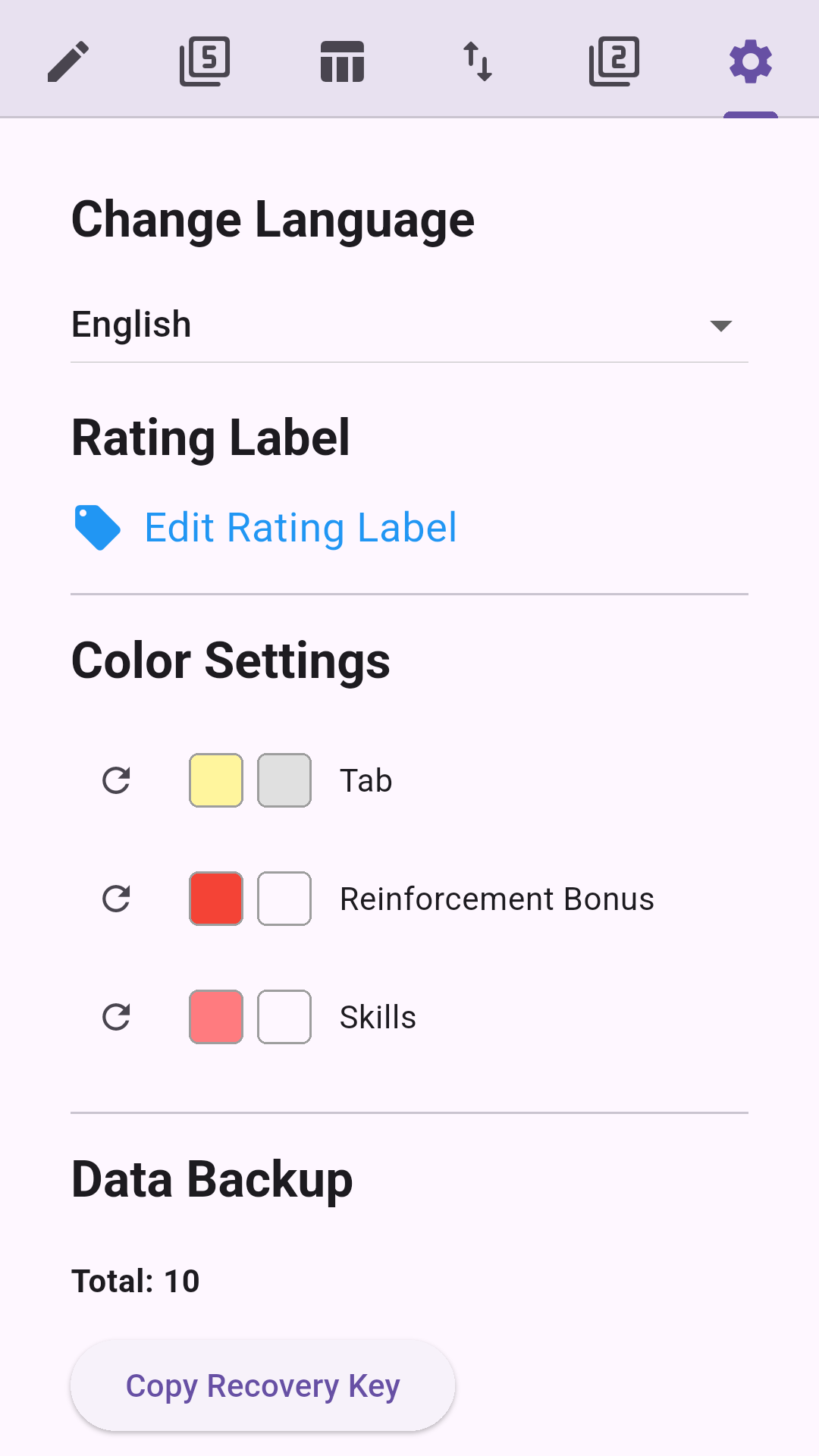Open the pencil edit tab
Viewport: 819px width, 1456px height.
pyautogui.click(x=68, y=61)
